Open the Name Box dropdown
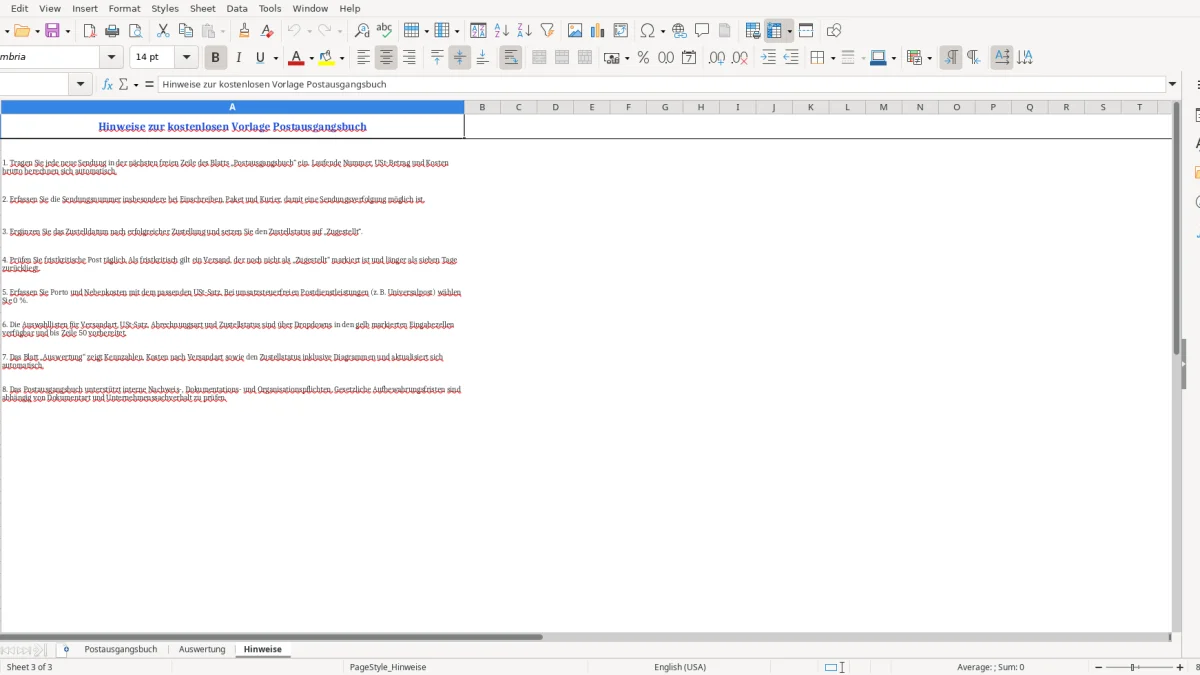The height and width of the screenshot is (675, 1200). pyautogui.click(x=81, y=85)
